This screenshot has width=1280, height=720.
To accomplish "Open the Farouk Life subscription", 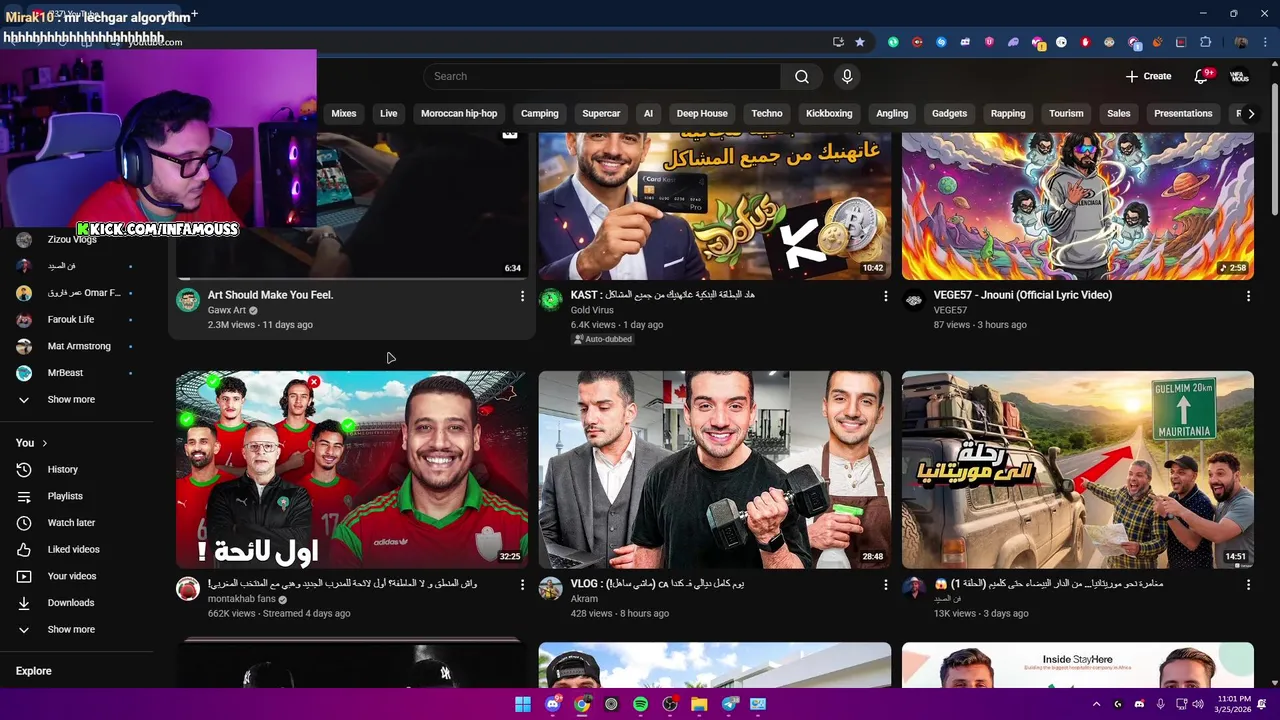I will click(76, 319).
